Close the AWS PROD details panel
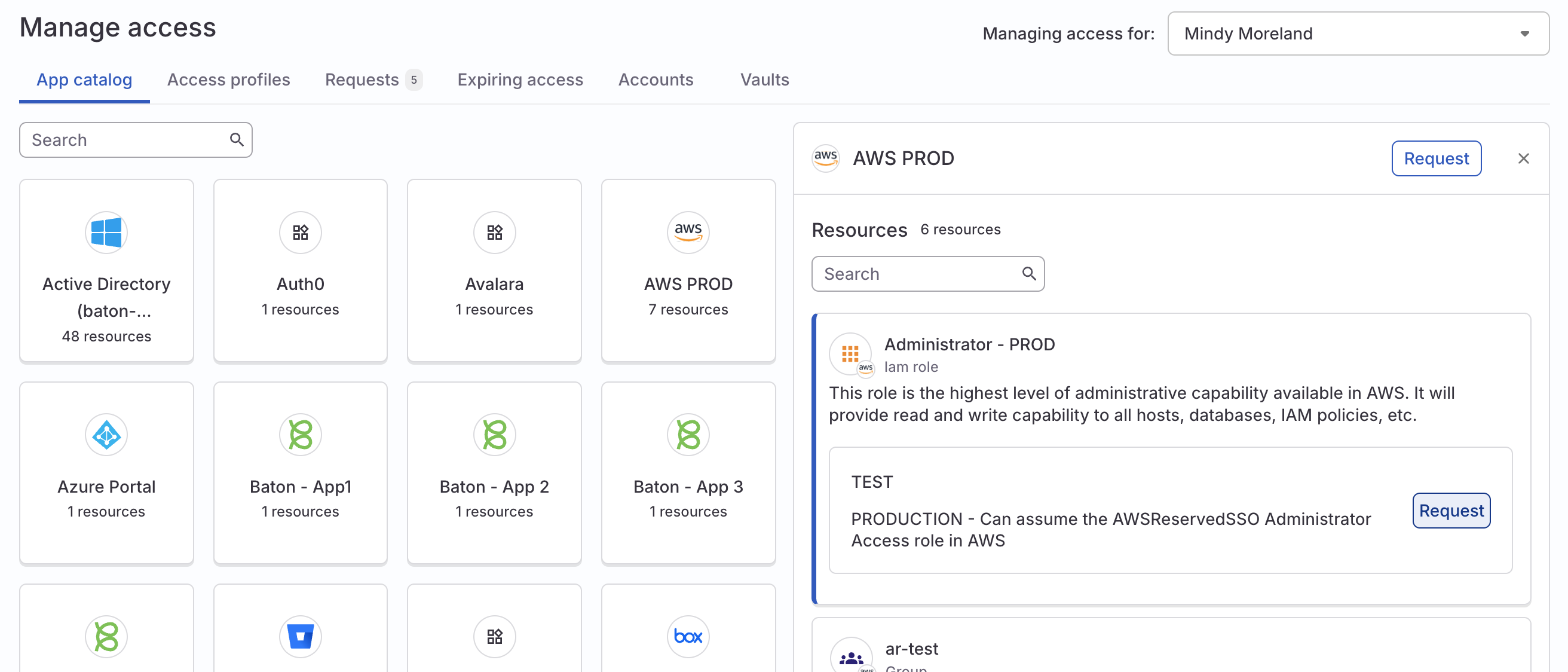 [x=1524, y=158]
